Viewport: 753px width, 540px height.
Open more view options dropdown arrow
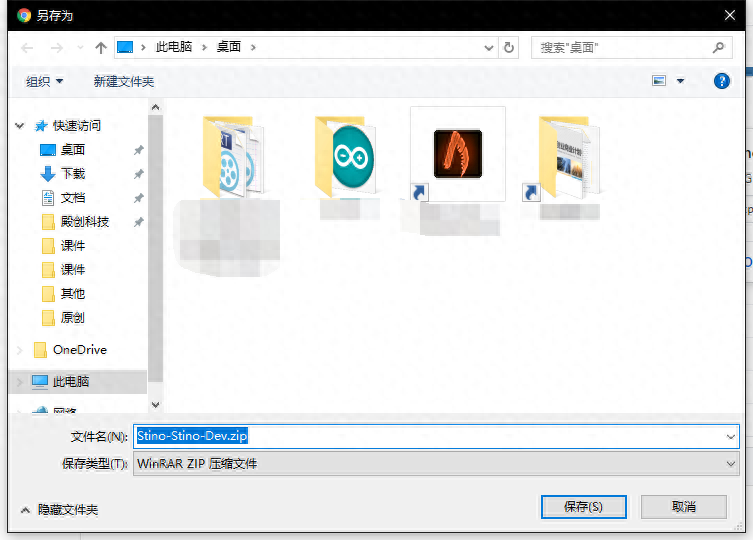(680, 81)
